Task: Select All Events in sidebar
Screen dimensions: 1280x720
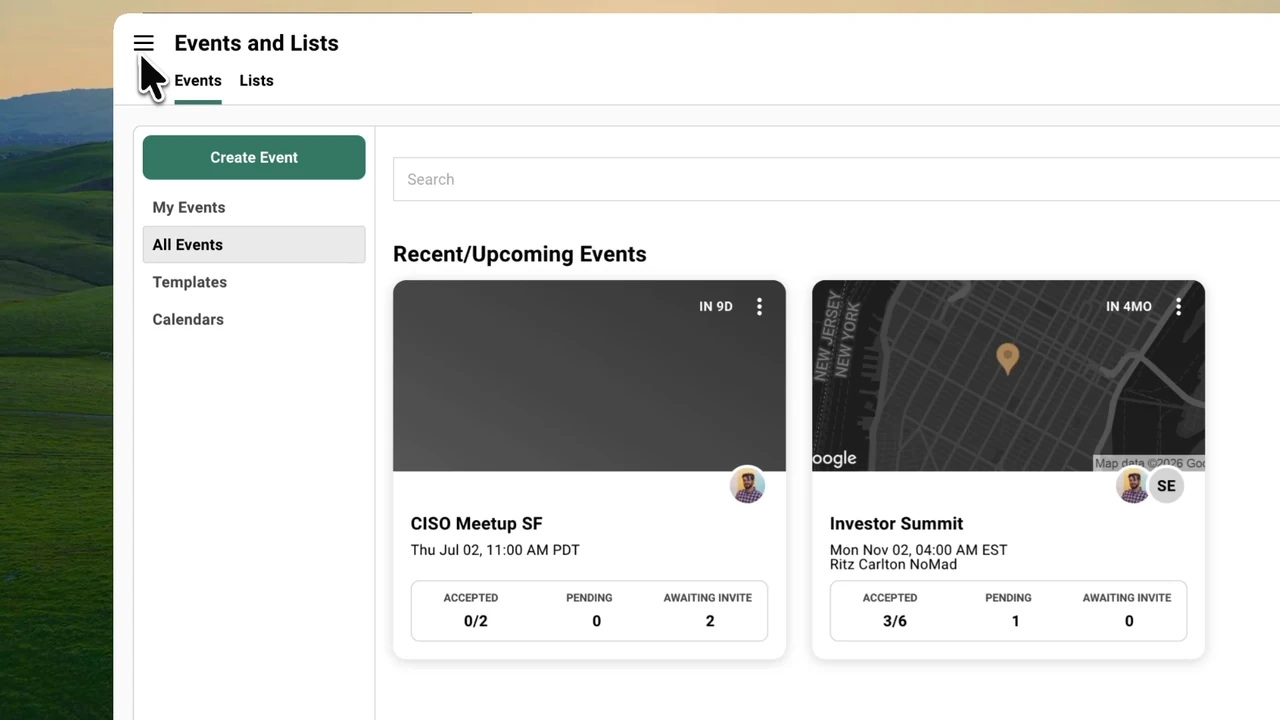Action: 254,245
